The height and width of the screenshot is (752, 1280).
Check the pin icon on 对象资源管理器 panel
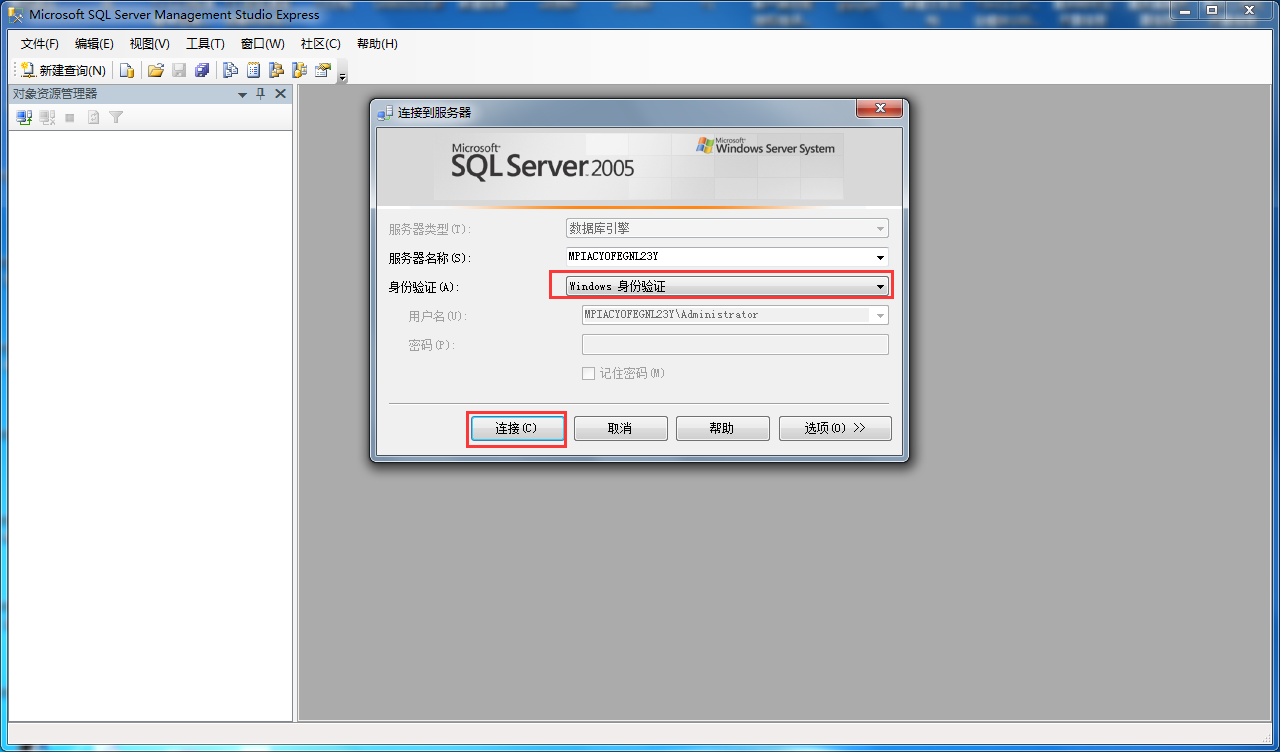coord(260,93)
